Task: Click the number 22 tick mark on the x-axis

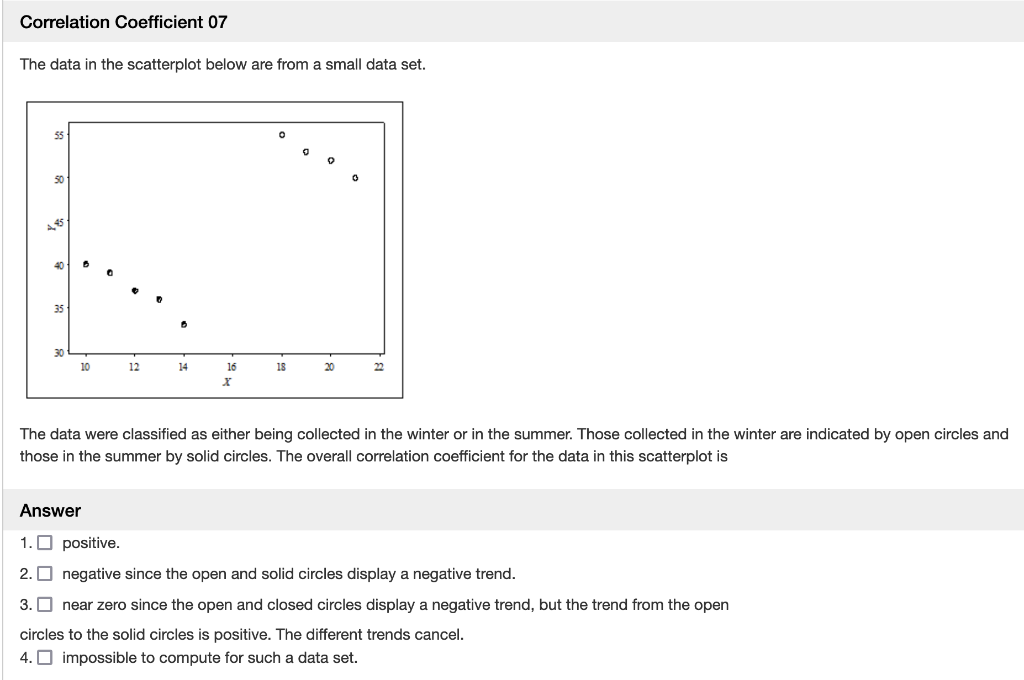Action: tap(378, 366)
